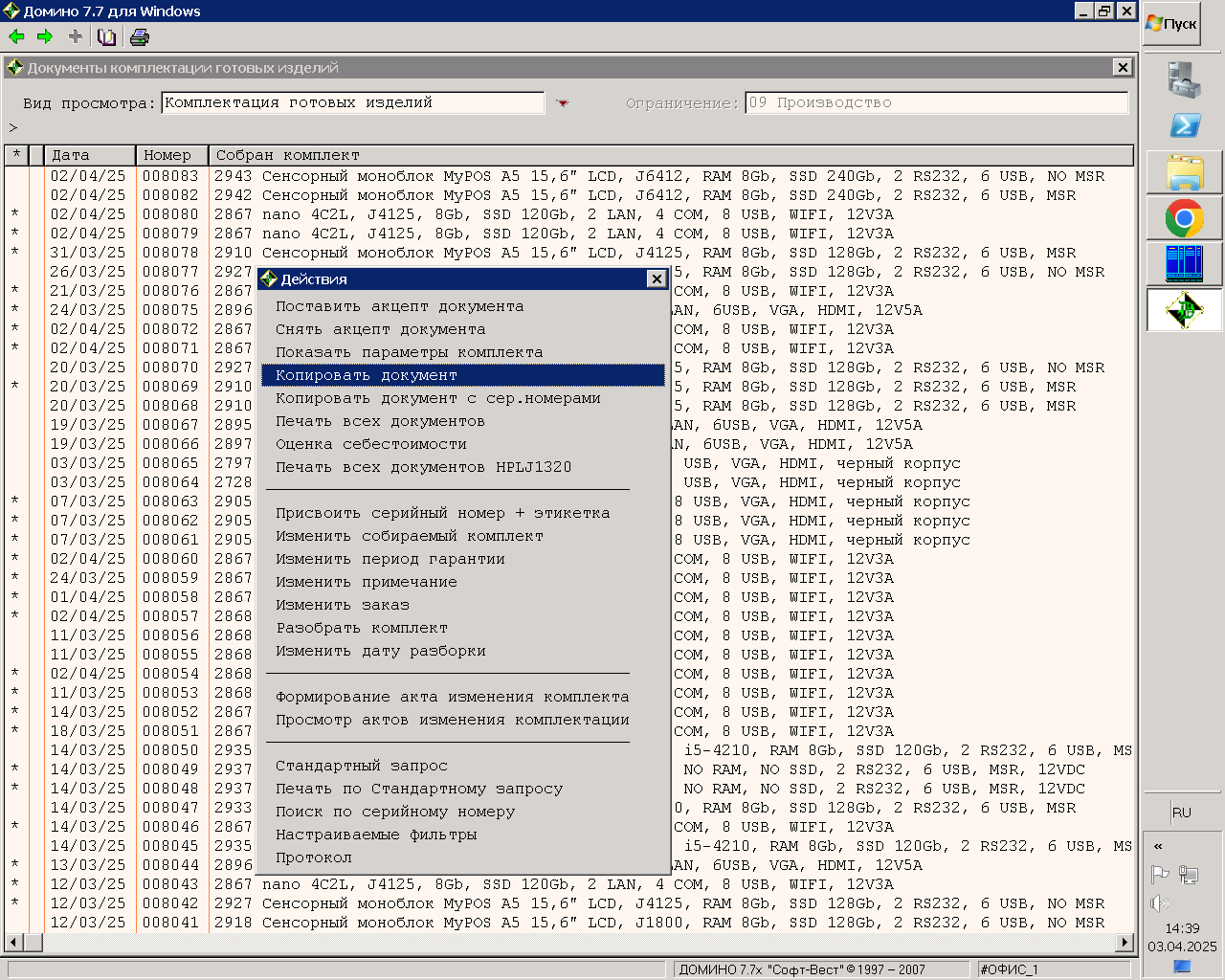Viewport: 1225px width, 980px height.
Task: Expand hidden tray icons chevron
Action: (1158, 846)
